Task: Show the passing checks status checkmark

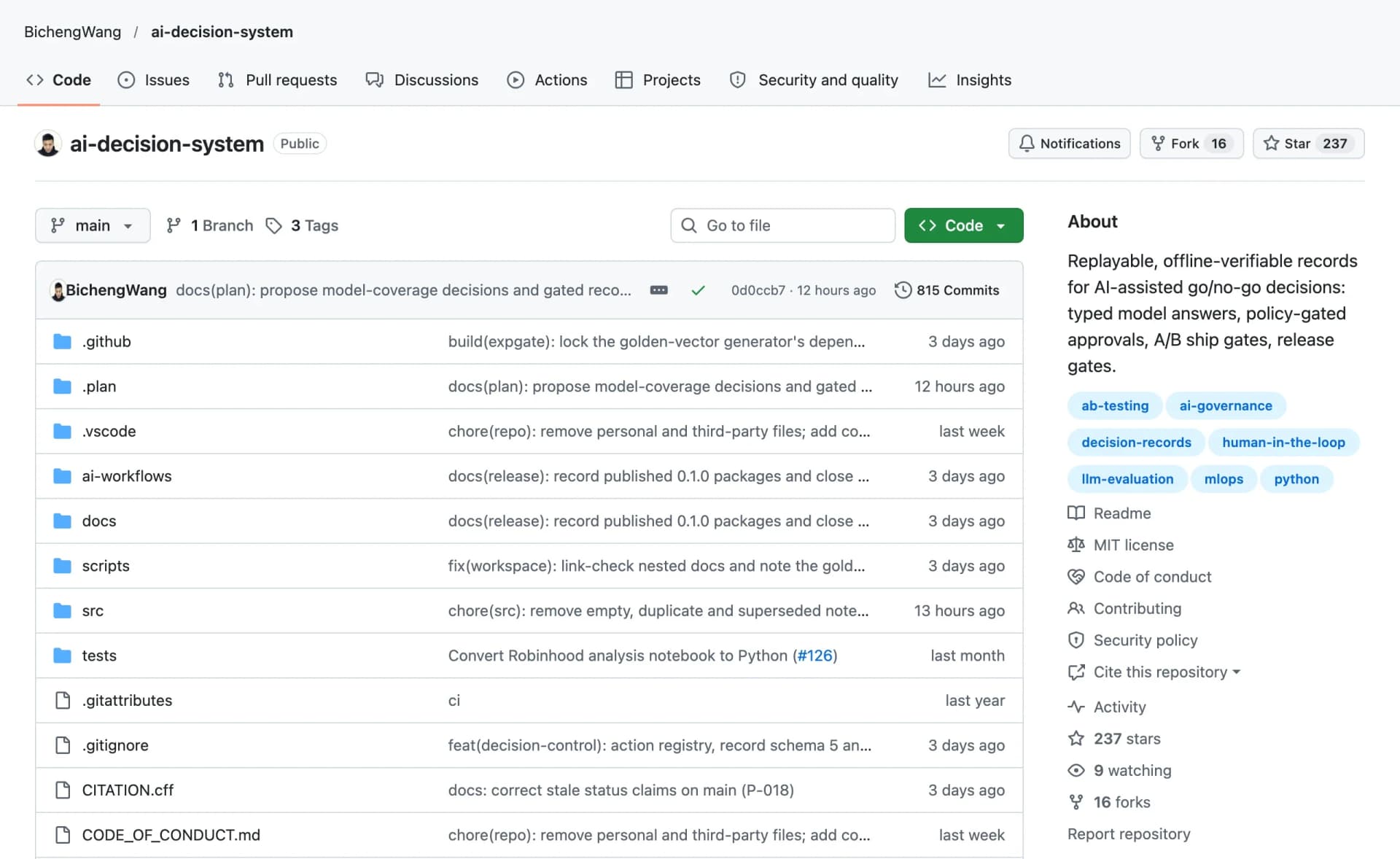Action: click(x=698, y=290)
